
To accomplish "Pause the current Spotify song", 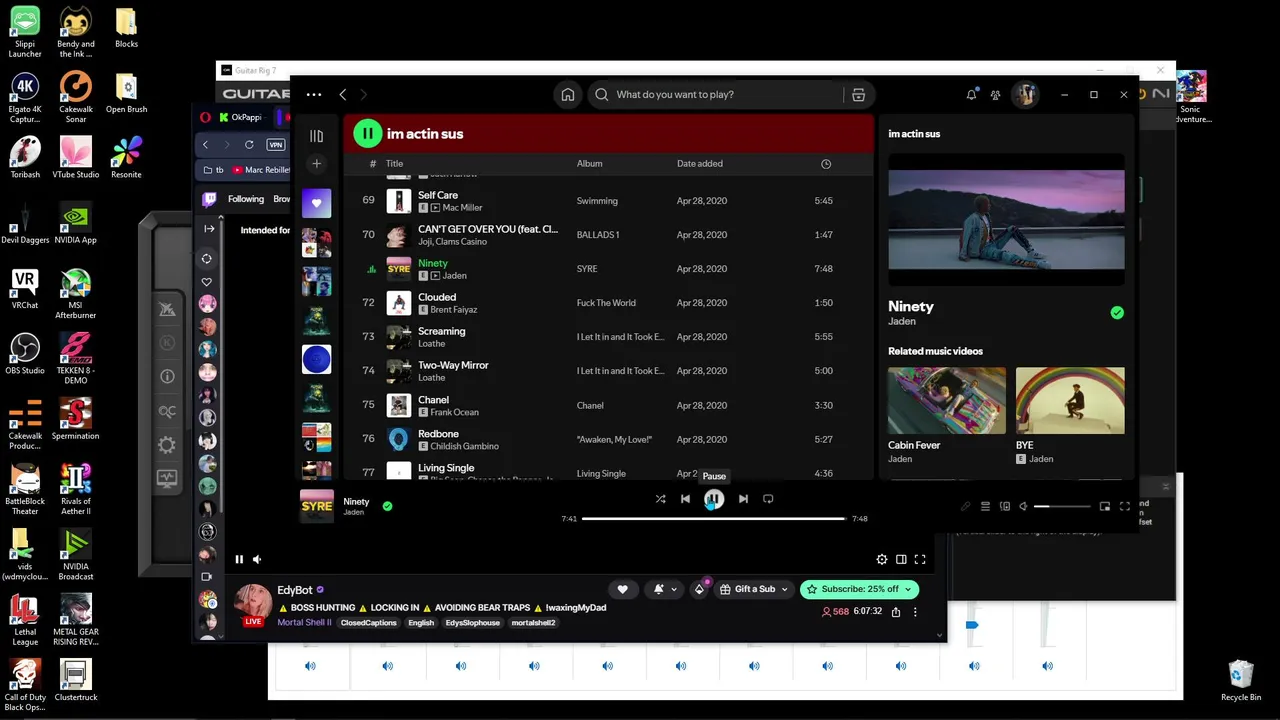I will pyautogui.click(x=714, y=499).
